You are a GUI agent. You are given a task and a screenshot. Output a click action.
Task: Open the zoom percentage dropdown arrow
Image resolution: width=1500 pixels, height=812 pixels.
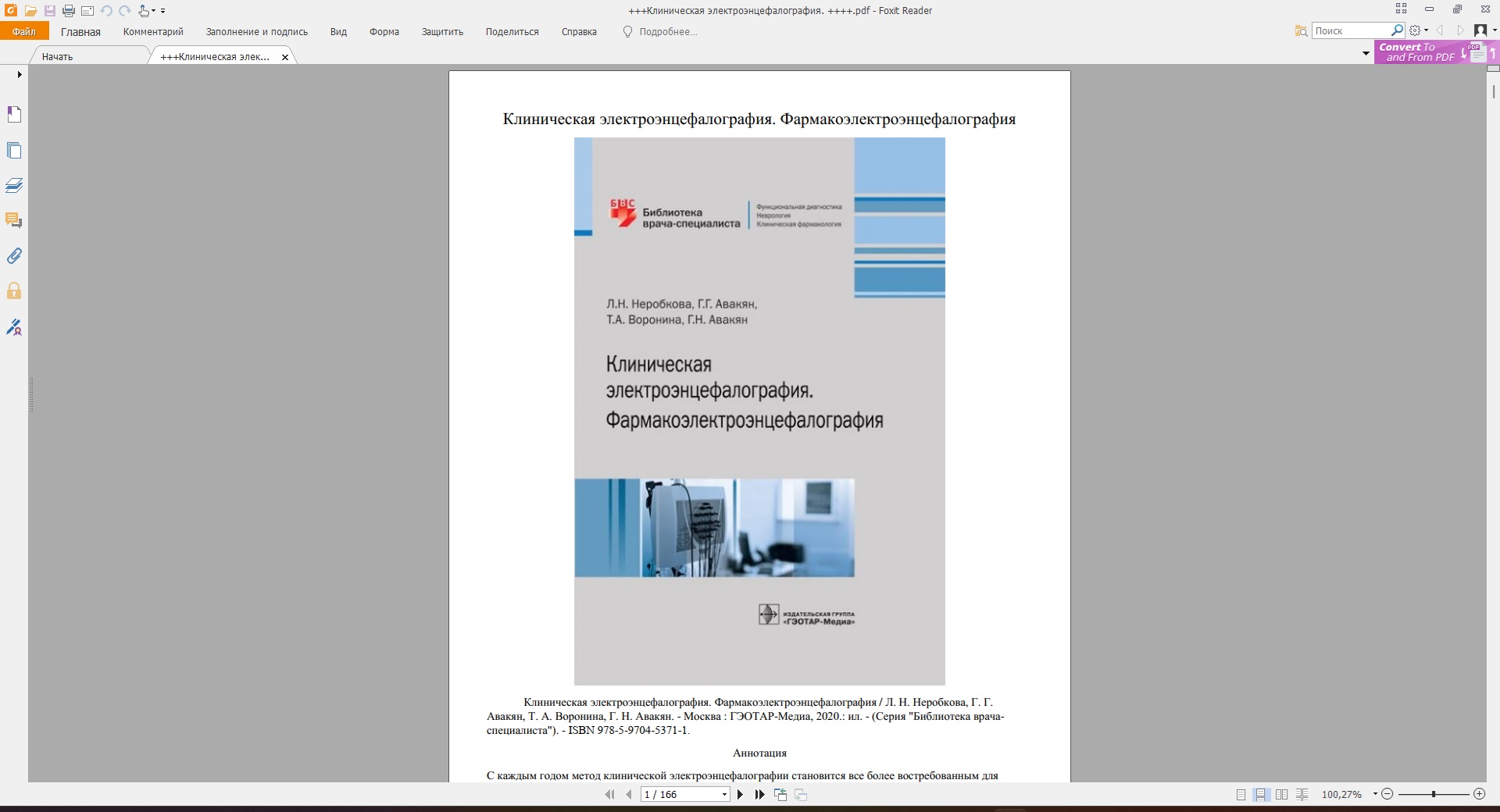click(x=1375, y=794)
